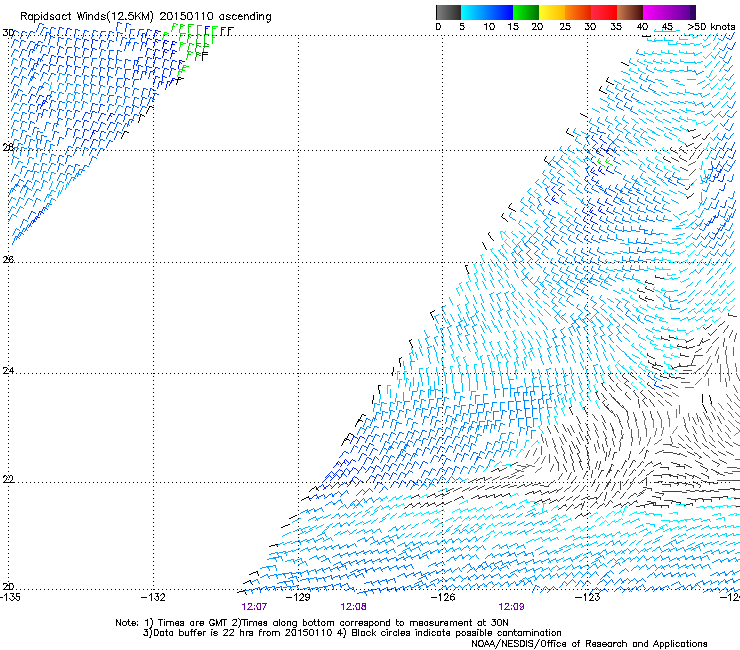Screen dimensions: 740x650
Task: Click the time stamp '12:09'
Action: point(511,607)
